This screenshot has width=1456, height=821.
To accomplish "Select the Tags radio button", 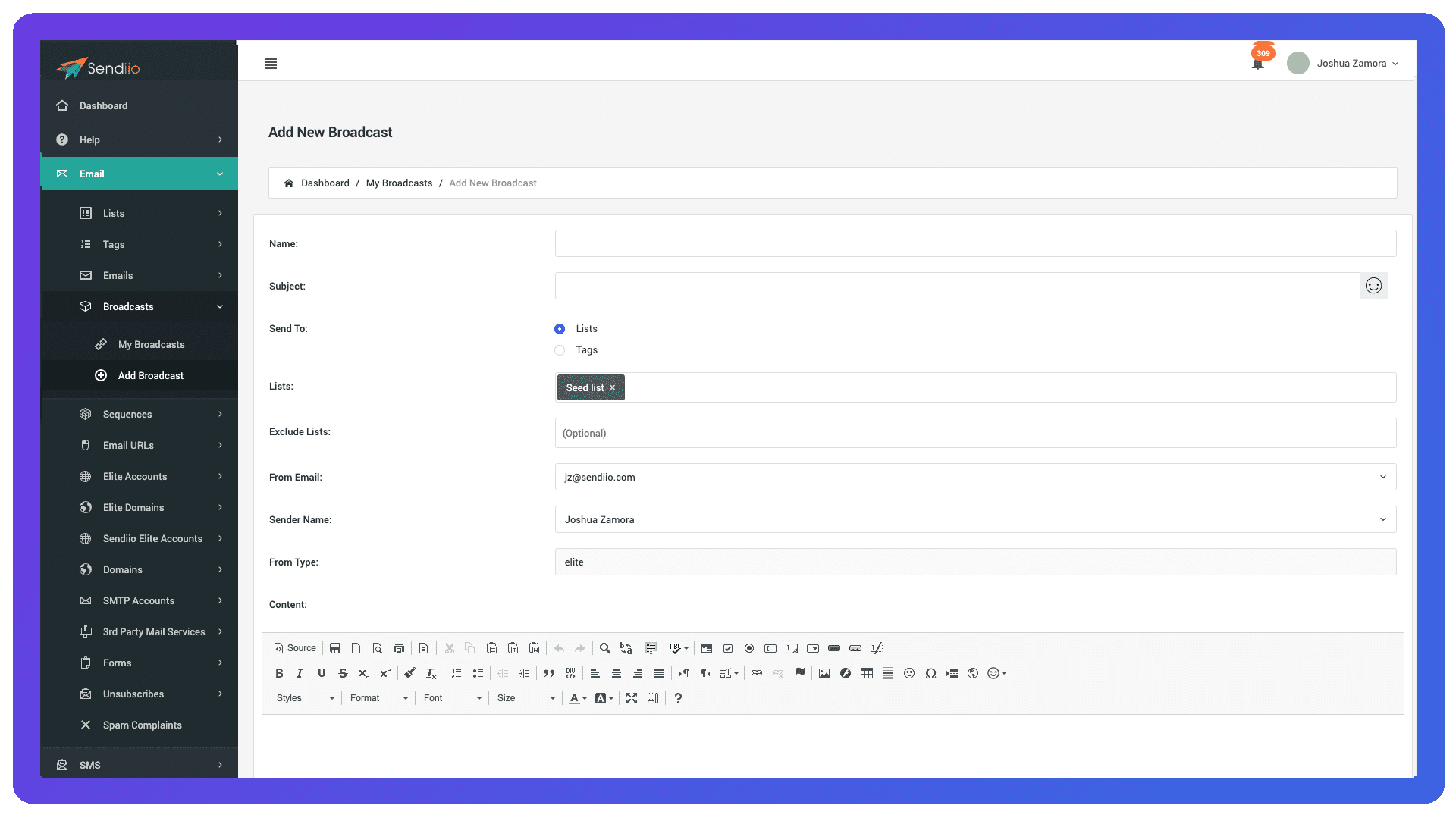I will pos(560,350).
